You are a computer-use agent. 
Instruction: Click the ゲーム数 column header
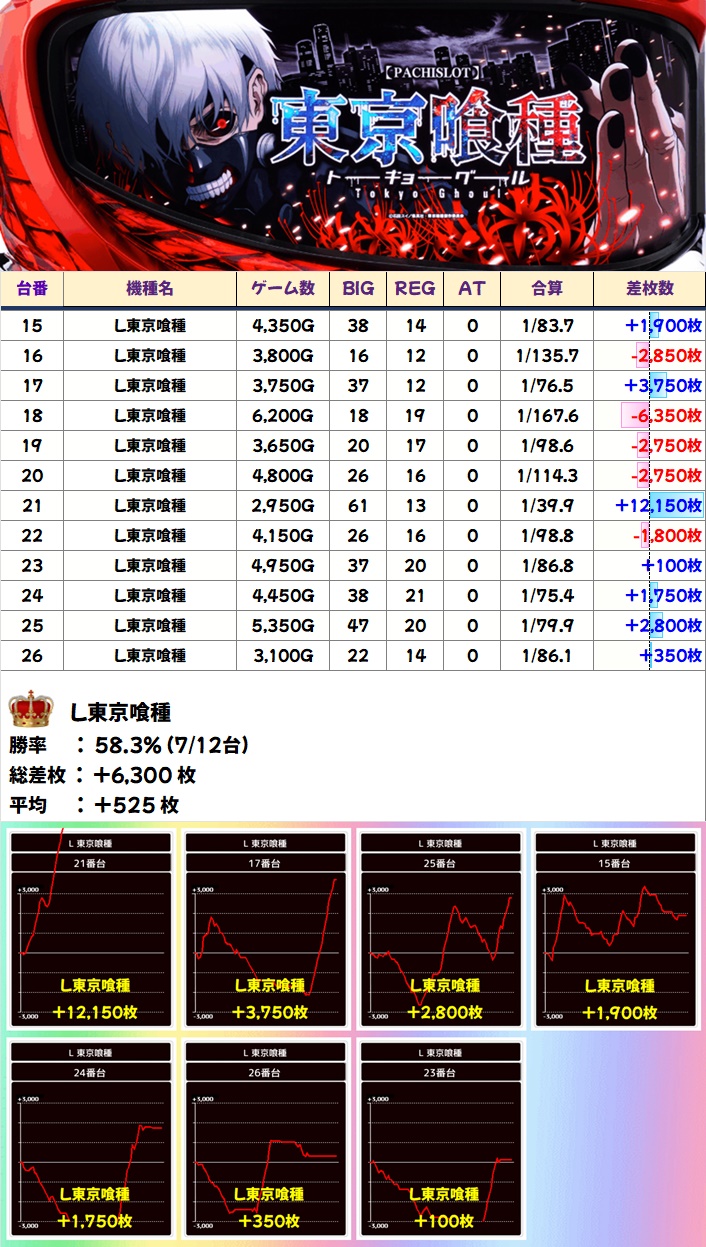[x=283, y=288]
